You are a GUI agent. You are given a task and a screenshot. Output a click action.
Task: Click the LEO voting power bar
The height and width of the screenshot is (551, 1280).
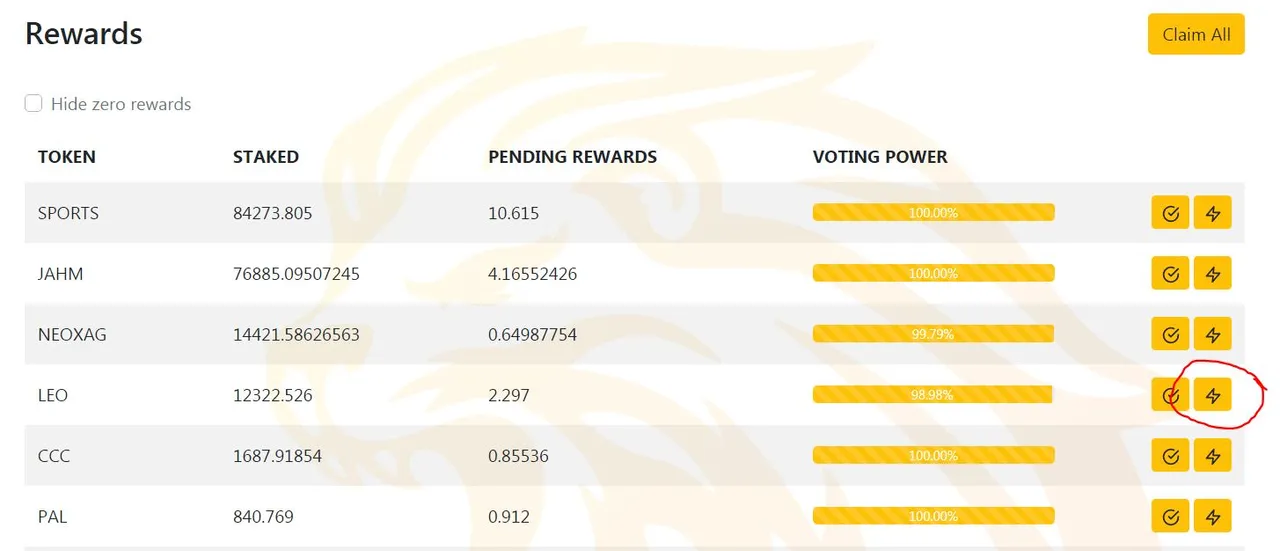[x=933, y=395]
